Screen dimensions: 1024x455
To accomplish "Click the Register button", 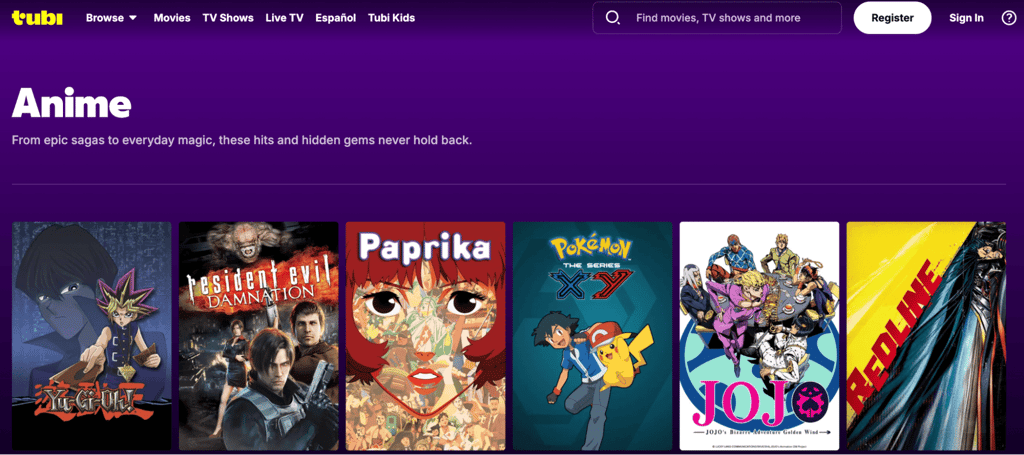I will pyautogui.click(x=892, y=18).
